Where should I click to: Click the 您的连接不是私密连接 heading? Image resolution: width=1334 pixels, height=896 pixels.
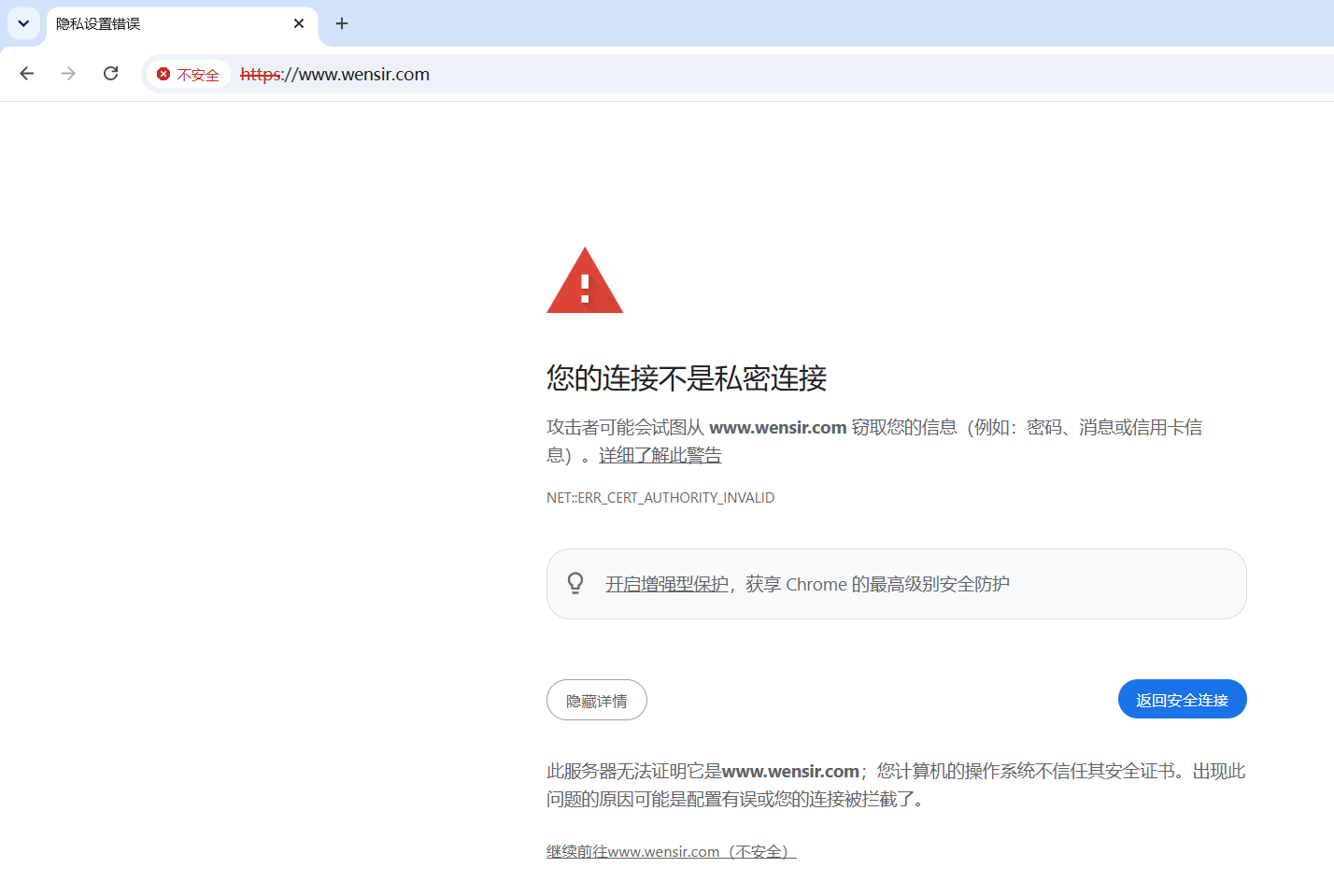[687, 378]
